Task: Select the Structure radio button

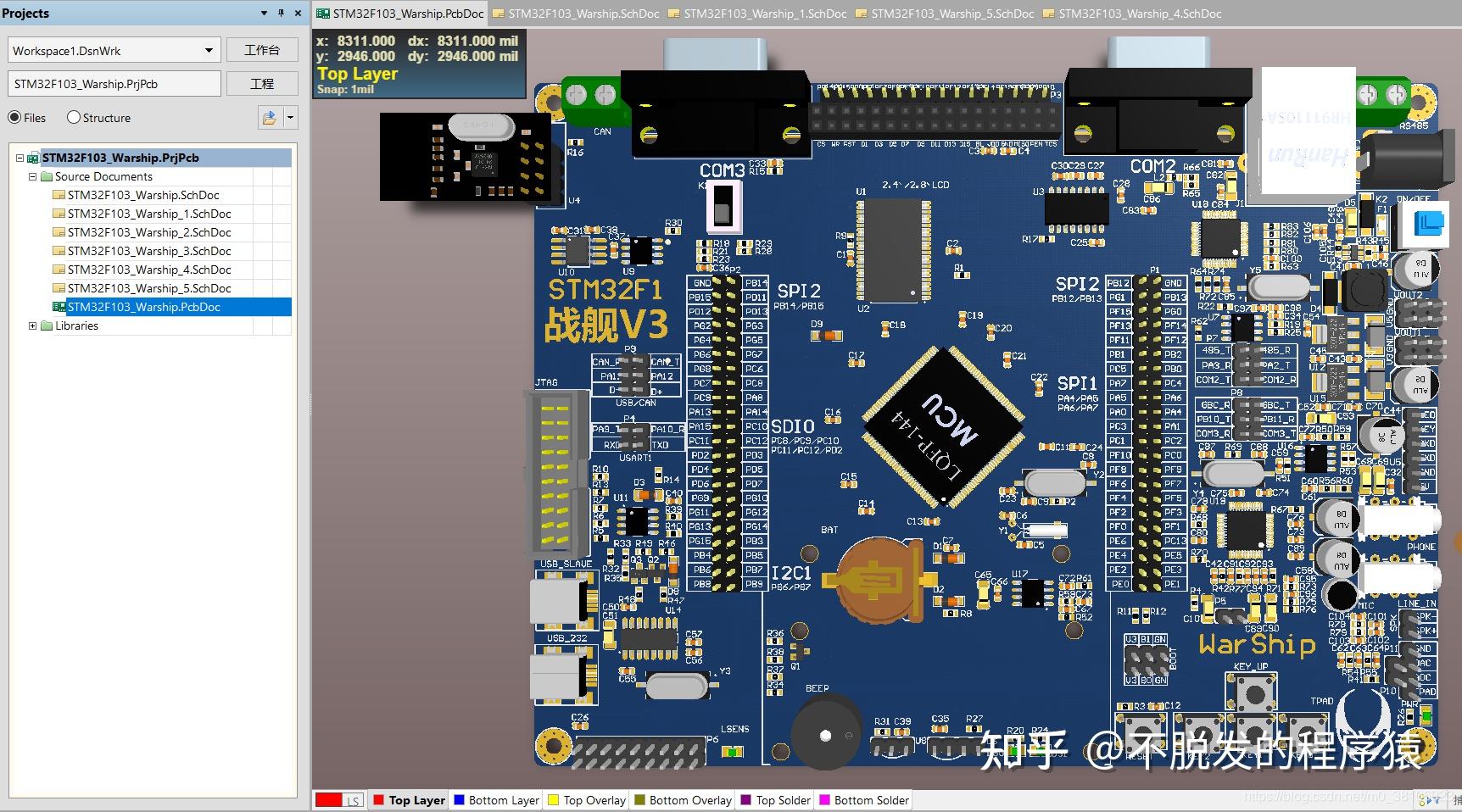Action: [74, 118]
